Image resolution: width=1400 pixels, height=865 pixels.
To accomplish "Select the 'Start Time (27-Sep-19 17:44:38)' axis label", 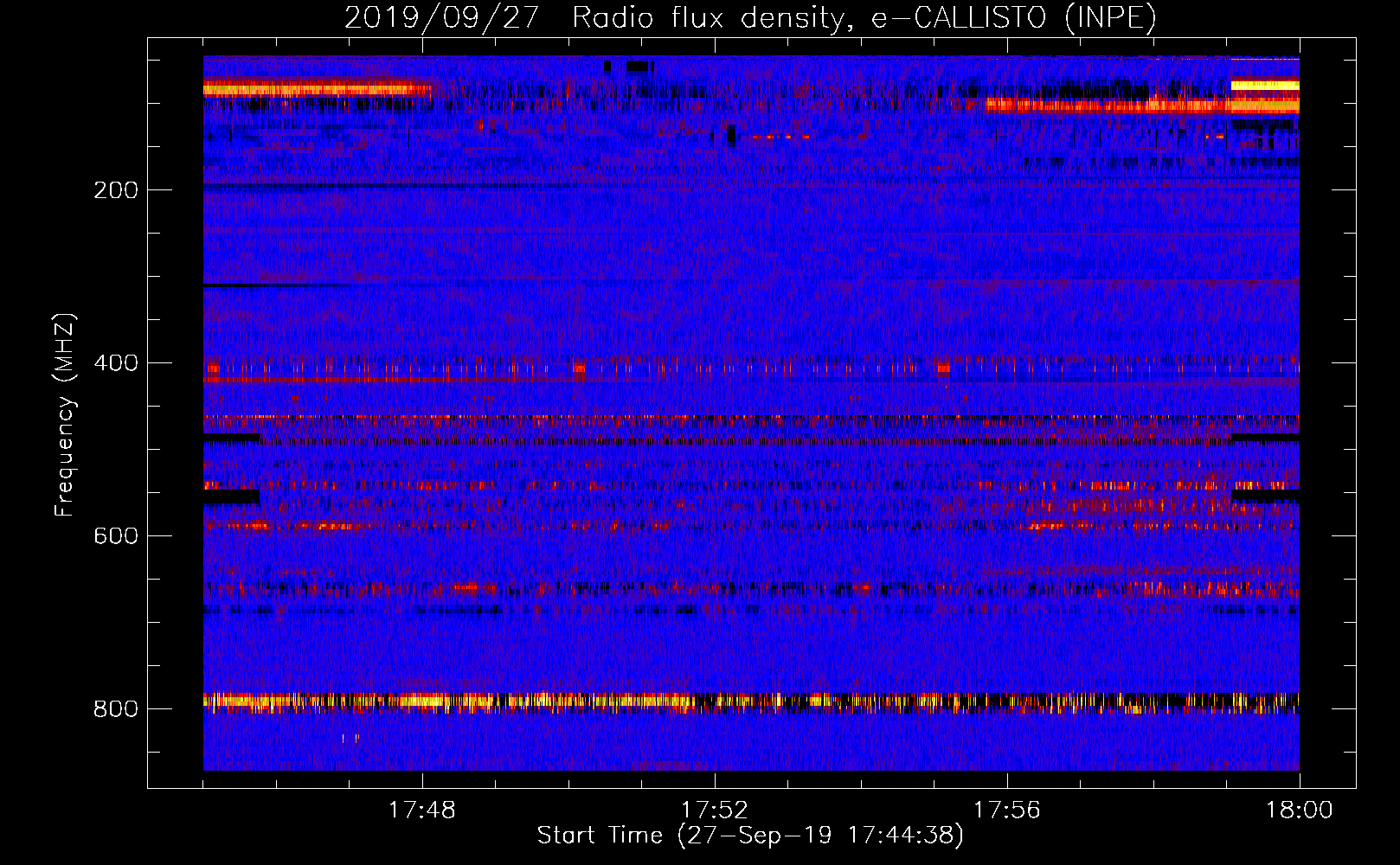I will click(750, 836).
